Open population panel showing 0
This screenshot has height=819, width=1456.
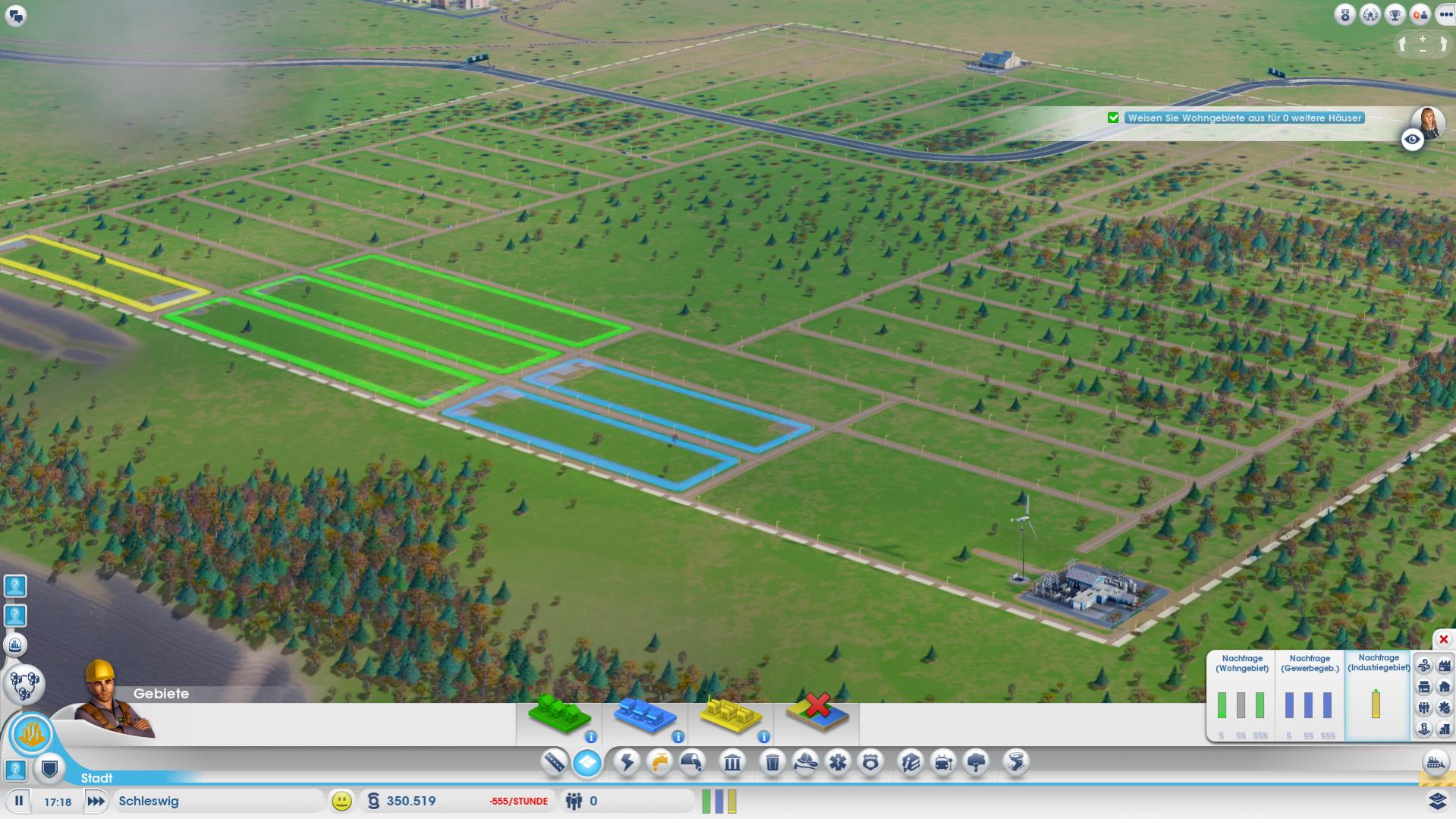pyautogui.click(x=627, y=801)
